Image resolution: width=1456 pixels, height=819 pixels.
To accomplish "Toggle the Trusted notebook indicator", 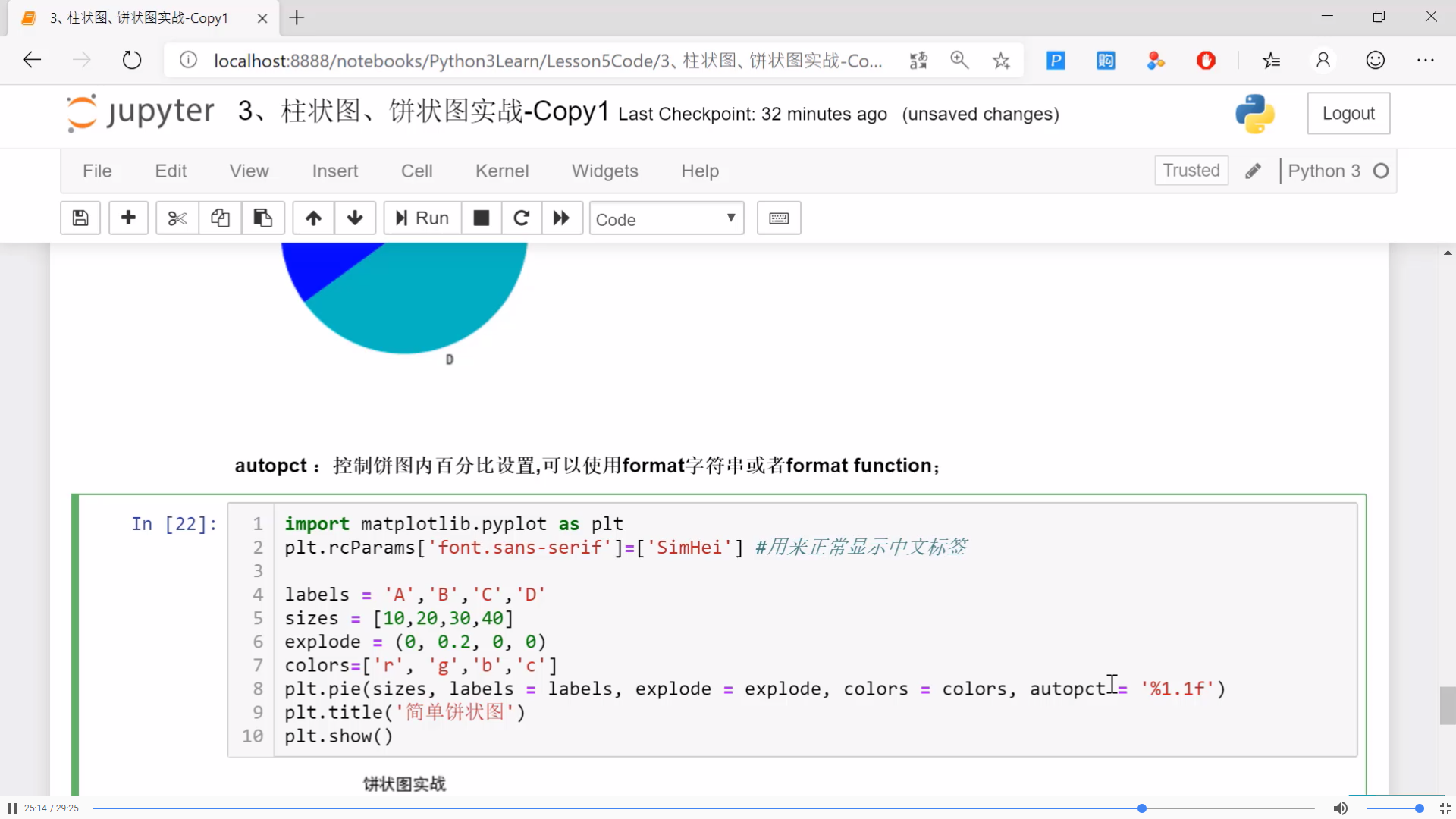I will (1191, 171).
